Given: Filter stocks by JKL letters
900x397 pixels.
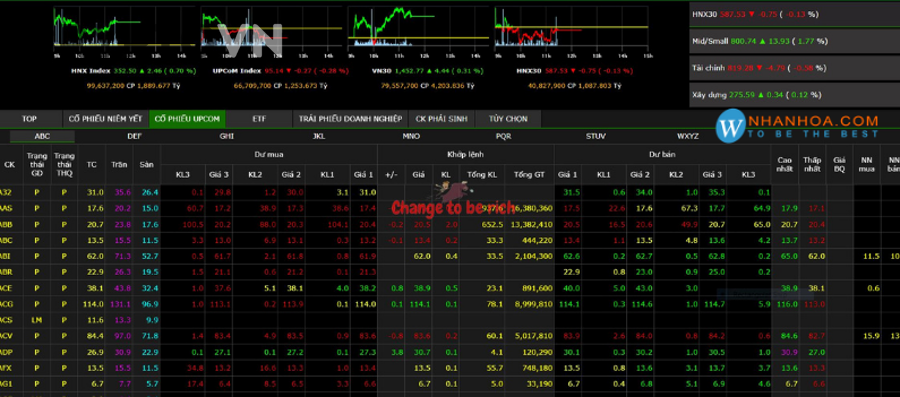Looking at the screenshot, I should (319, 137).
